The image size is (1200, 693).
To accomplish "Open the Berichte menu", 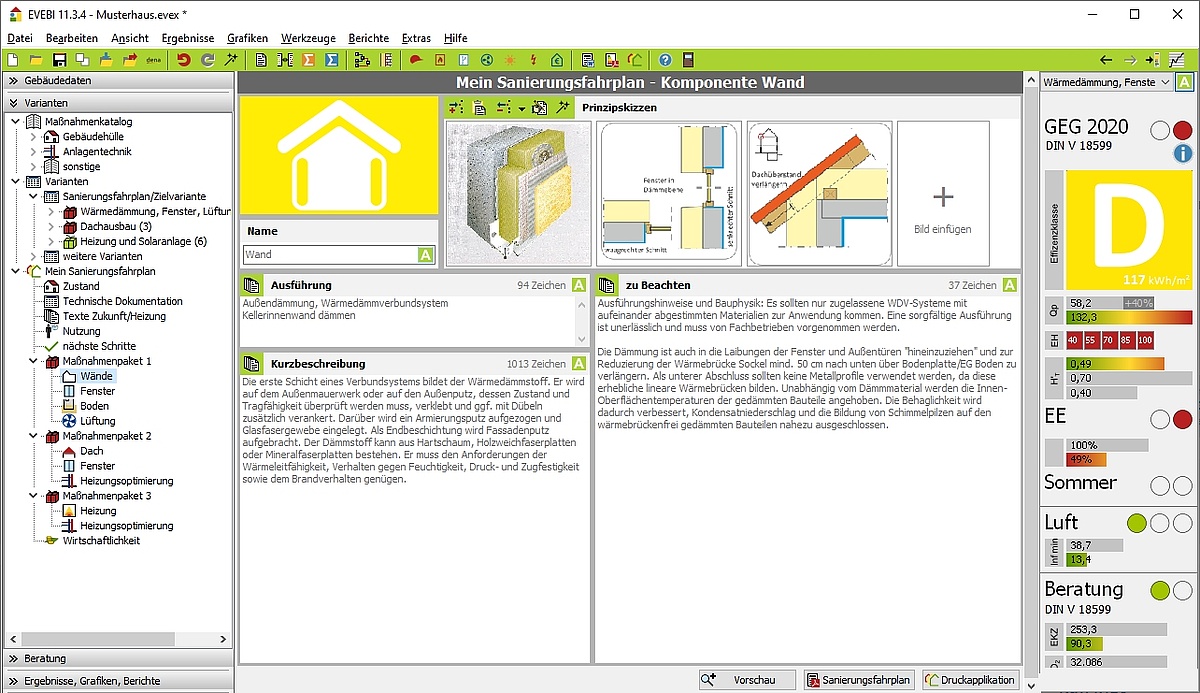I will pos(369,38).
